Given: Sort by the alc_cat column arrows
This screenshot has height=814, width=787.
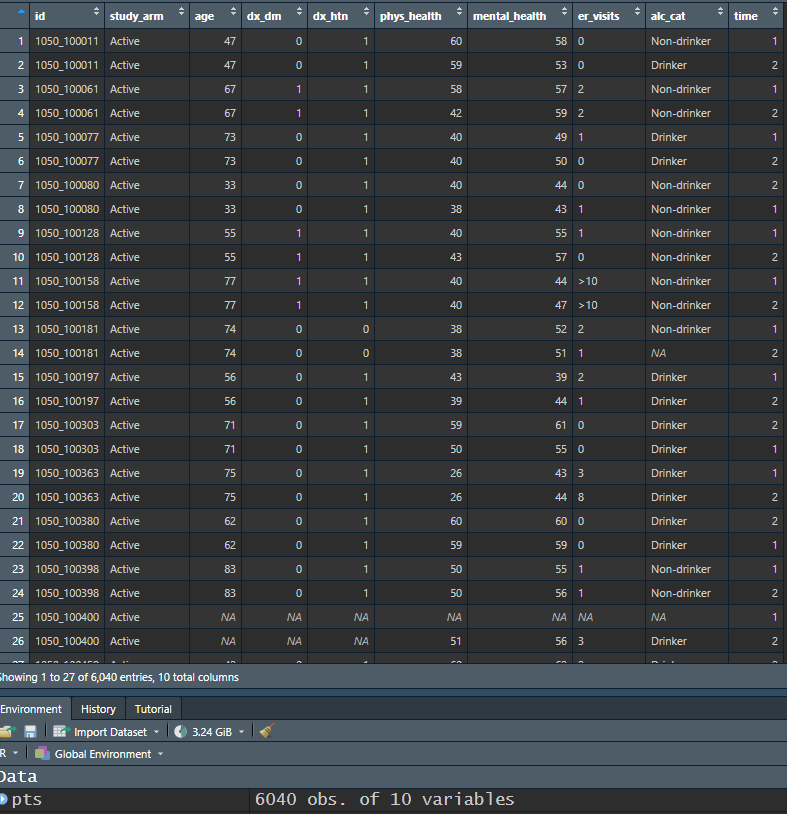Looking at the screenshot, I should click(720, 11).
